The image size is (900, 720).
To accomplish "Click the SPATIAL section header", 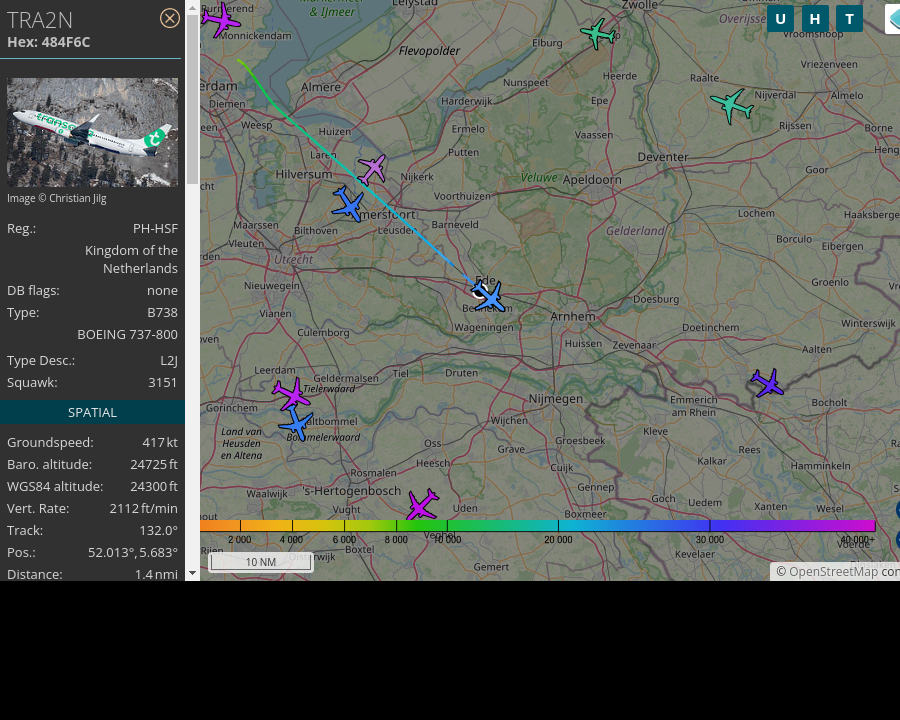I will (92, 412).
